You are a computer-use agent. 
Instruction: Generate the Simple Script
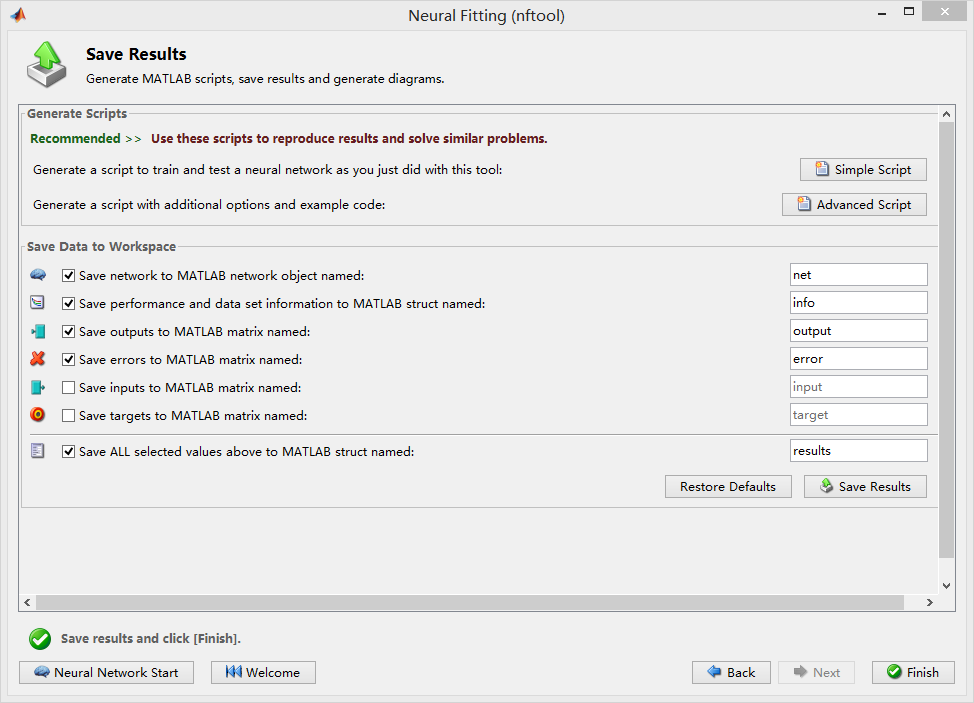863,170
